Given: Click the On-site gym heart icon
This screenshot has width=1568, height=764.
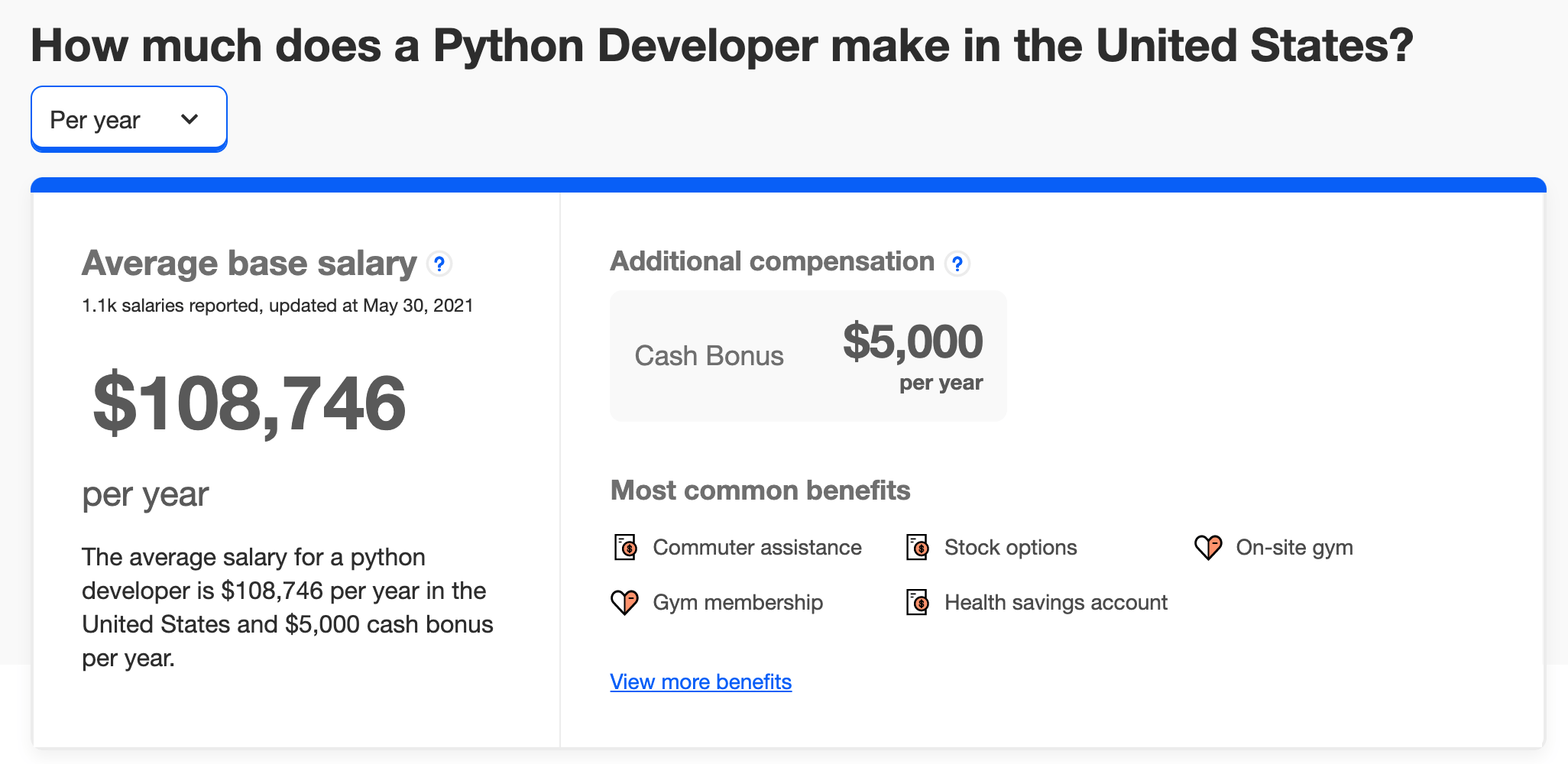Looking at the screenshot, I should [x=1208, y=547].
